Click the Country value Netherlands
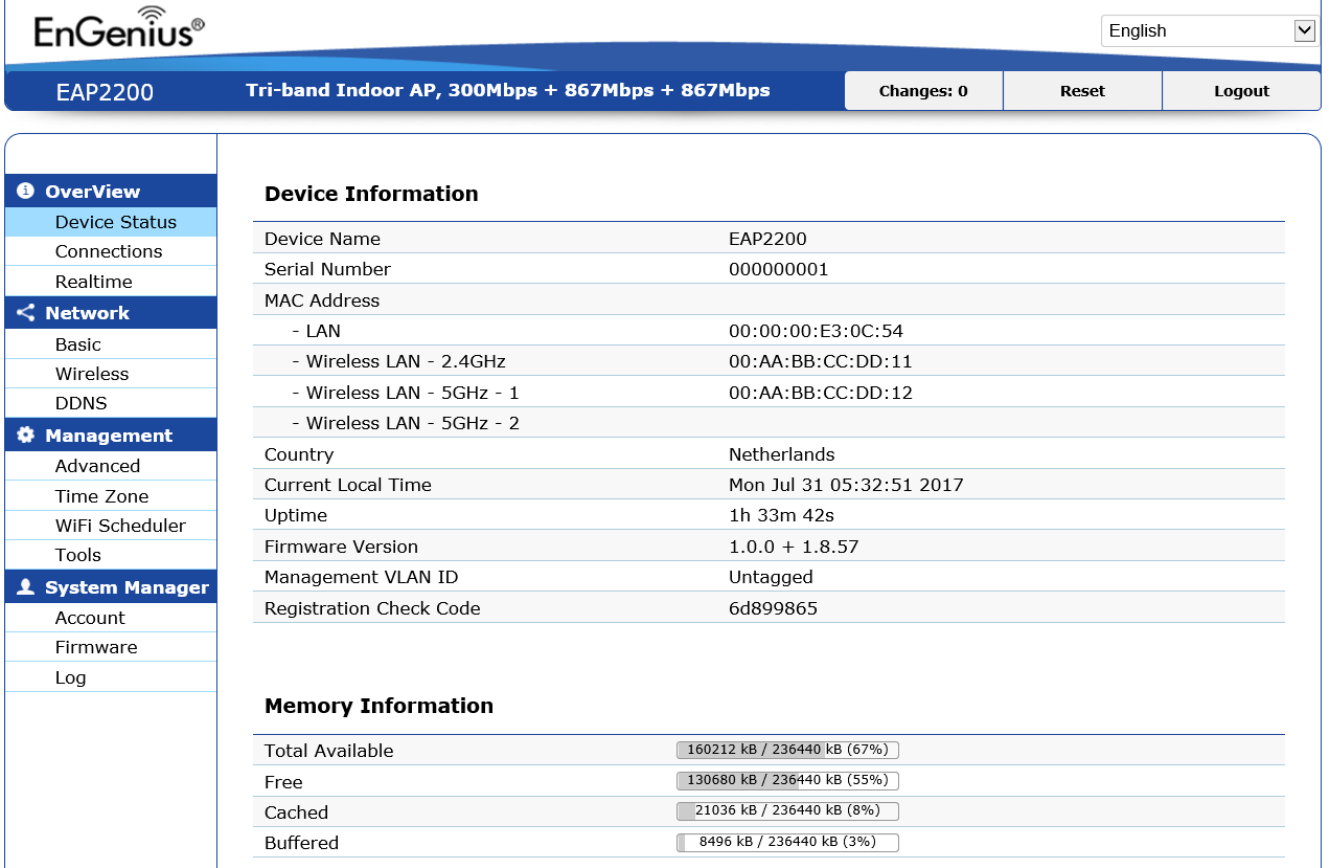The height and width of the screenshot is (868, 1329). pyautogui.click(x=781, y=454)
